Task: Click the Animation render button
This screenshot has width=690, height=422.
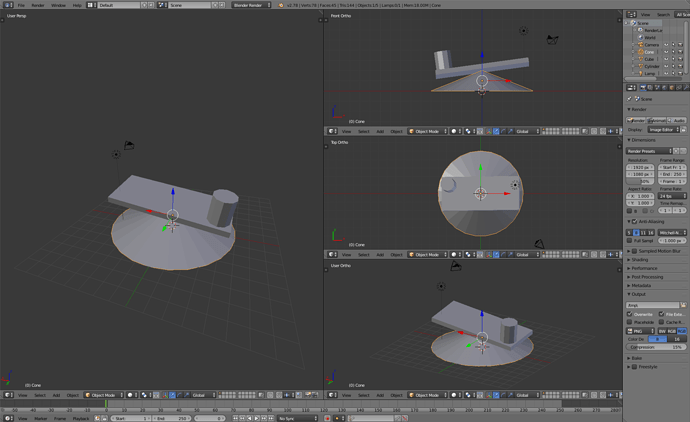Action: (656, 120)
